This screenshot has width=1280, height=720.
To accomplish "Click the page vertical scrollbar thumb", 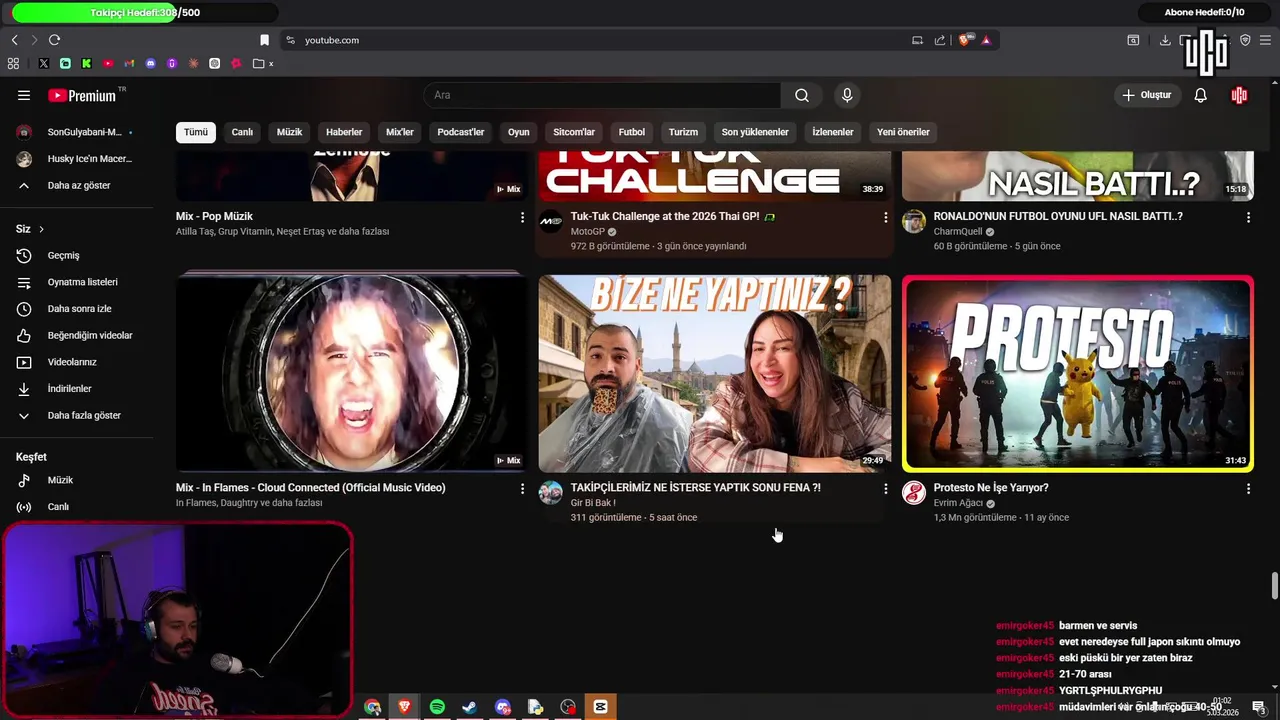I will pos(1274,586).
